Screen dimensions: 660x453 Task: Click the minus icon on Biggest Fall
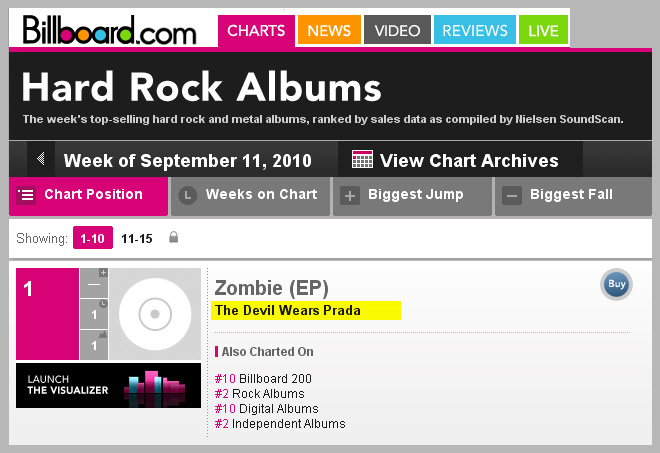click(x=512, y=196)
